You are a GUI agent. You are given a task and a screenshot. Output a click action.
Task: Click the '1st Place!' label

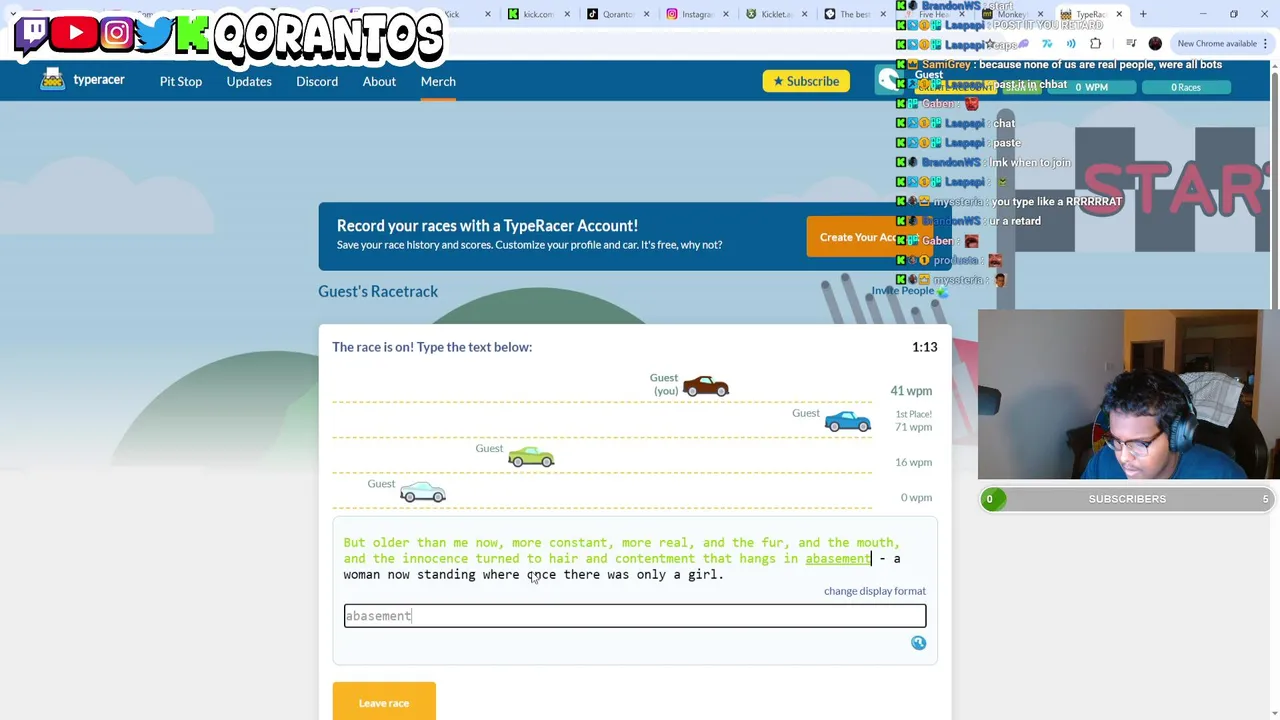[x=914, y=414]
